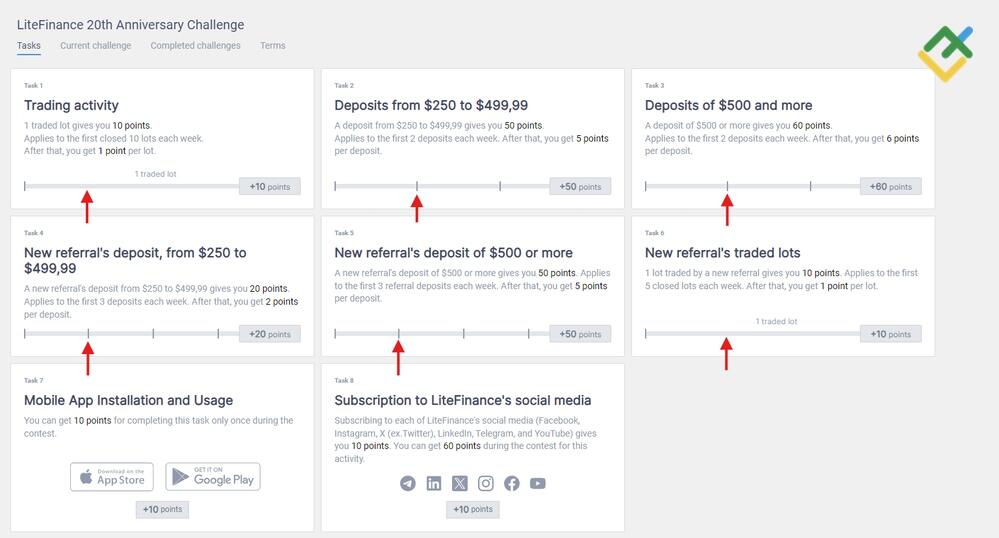Image resolution: width=999 pixels, height=538 pixels.
Task: Click New referral's traded lots progress bar
Action: point(752,333)
